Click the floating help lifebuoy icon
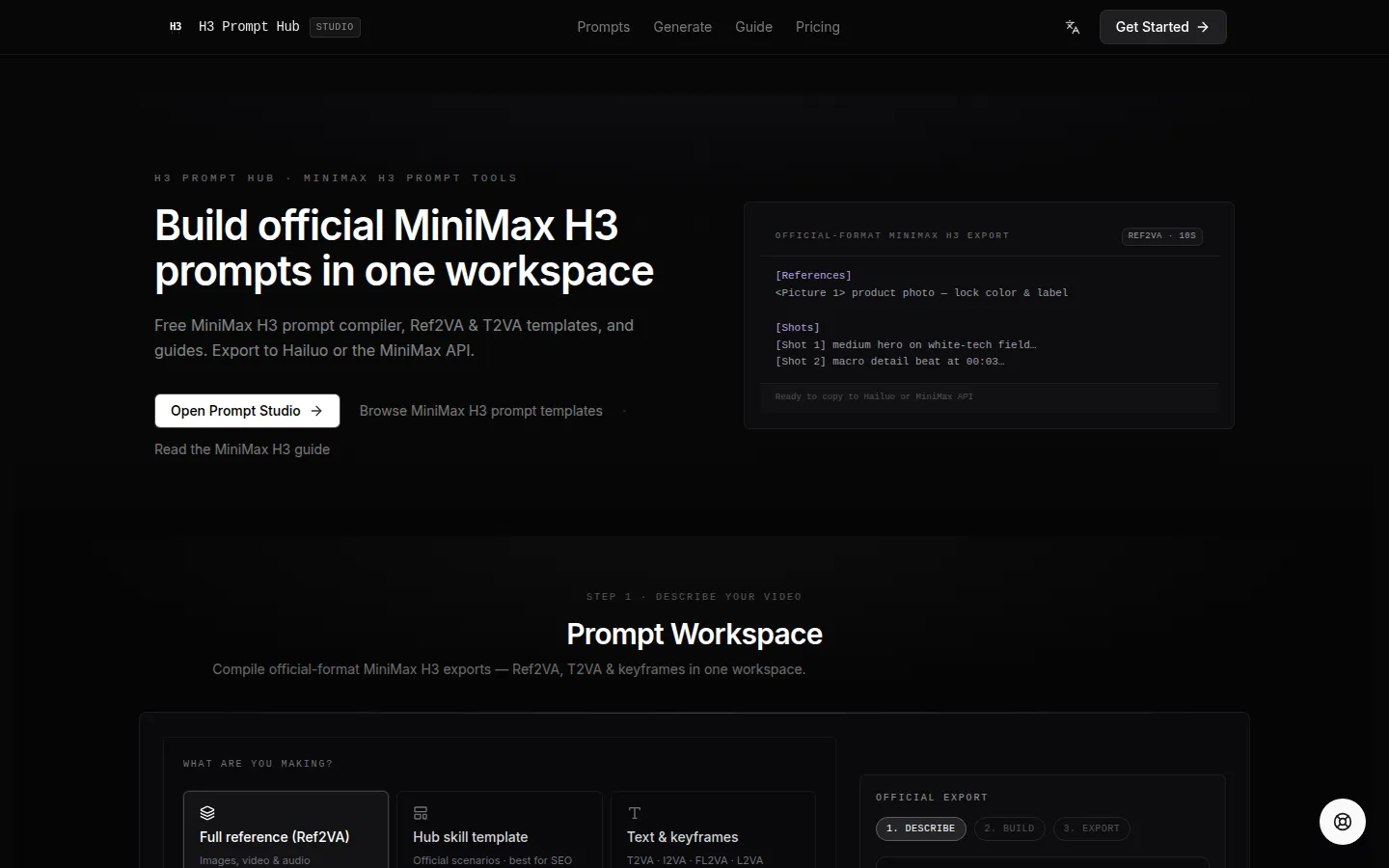Image resolution: width=1389 pixels, height=868 pixels. [1343, 822]
